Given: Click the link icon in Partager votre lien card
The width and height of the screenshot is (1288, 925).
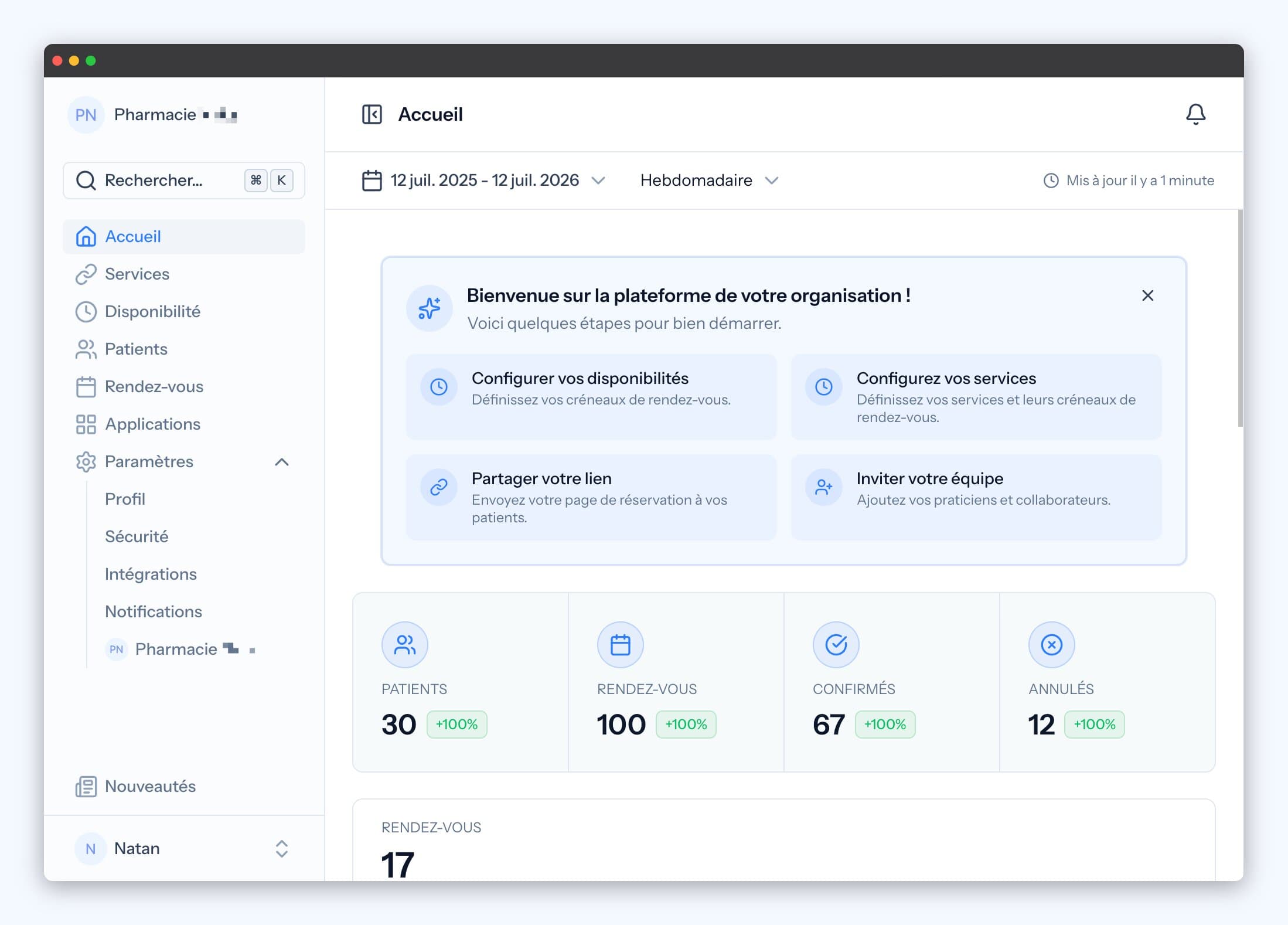Looking at the screenshot, I should coord(439,487).
